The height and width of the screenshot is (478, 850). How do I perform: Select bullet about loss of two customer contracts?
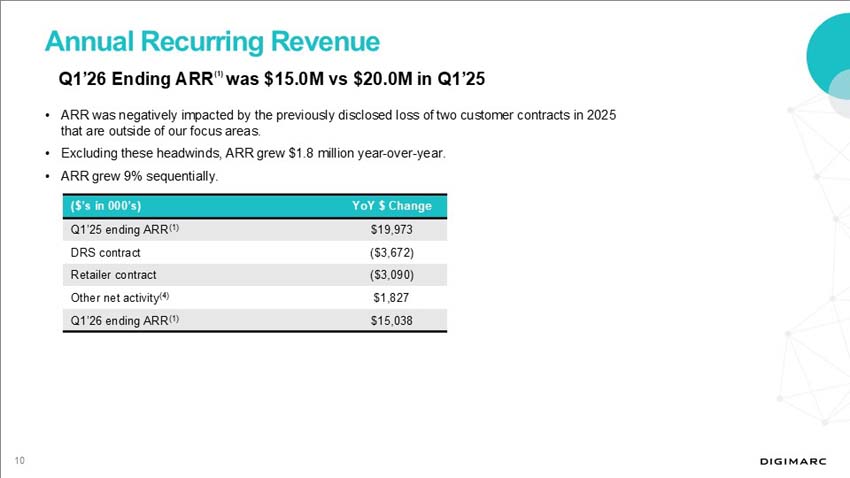338,123
